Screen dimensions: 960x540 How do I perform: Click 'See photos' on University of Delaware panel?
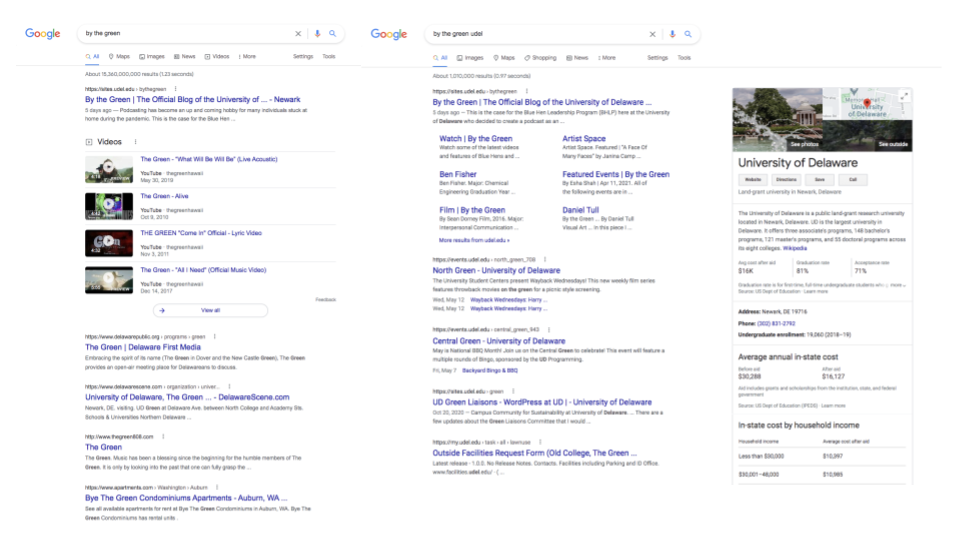coord(804,144)
